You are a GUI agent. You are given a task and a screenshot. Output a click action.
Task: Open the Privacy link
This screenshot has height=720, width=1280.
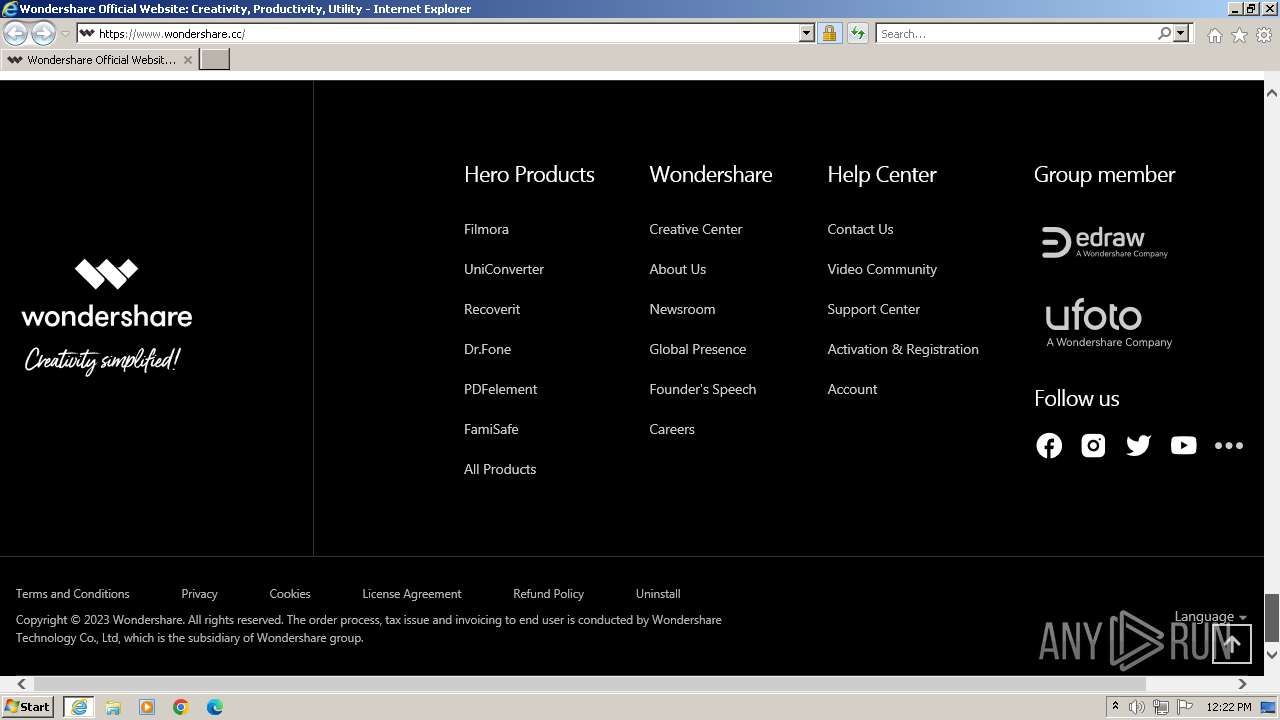click(x=199, y=594)
